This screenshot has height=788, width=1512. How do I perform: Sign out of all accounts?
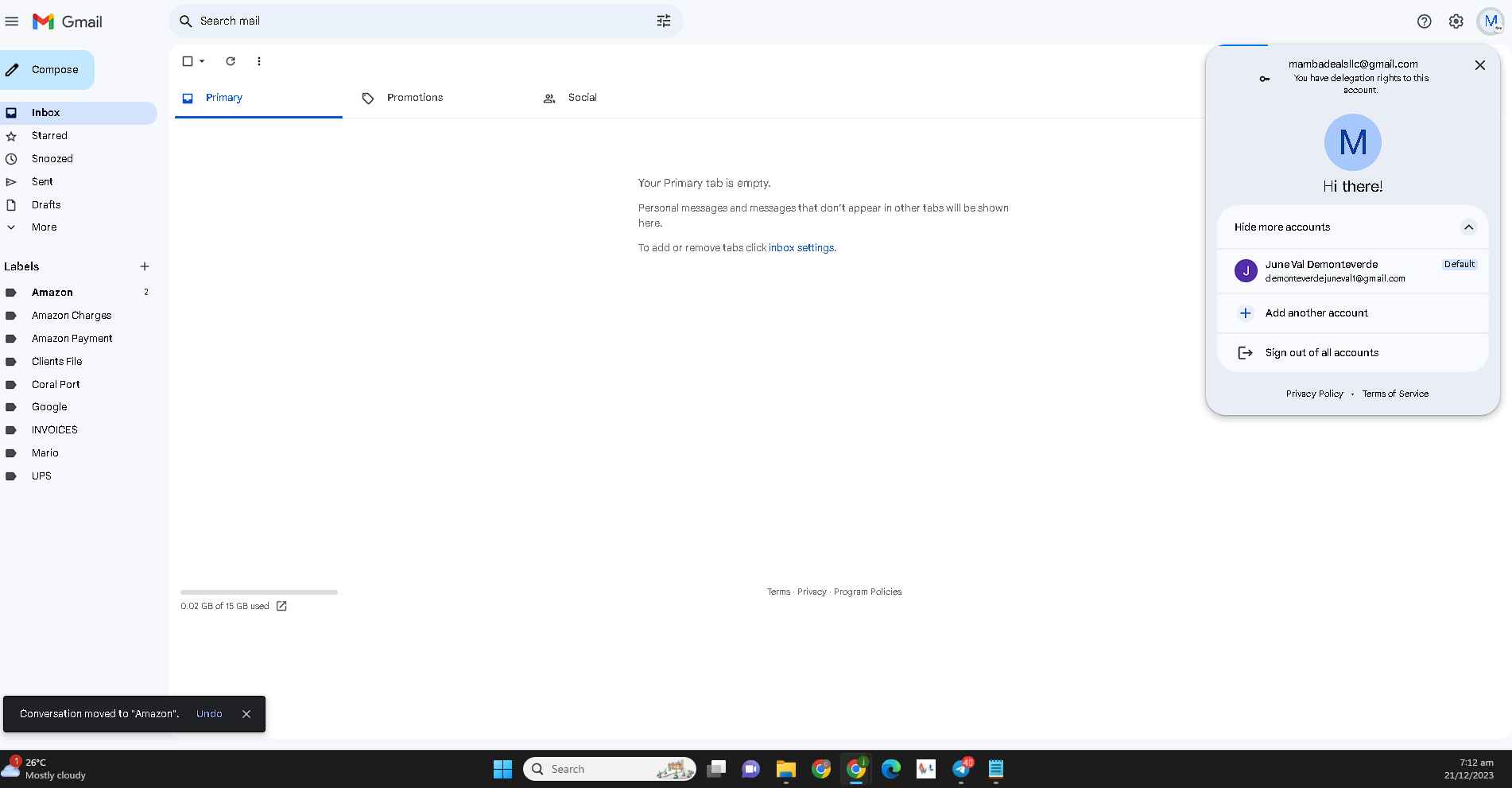[x=1352, y=353]
